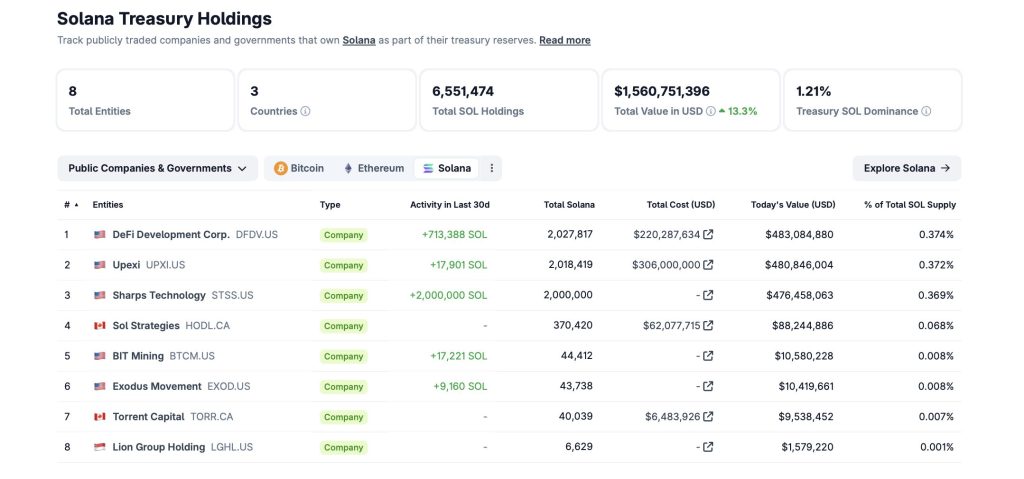Image resolution: width=1024 pixels, height=479 pixels.
Task: Click the Company tag for BIT Mining
Action: coord(343,356)
